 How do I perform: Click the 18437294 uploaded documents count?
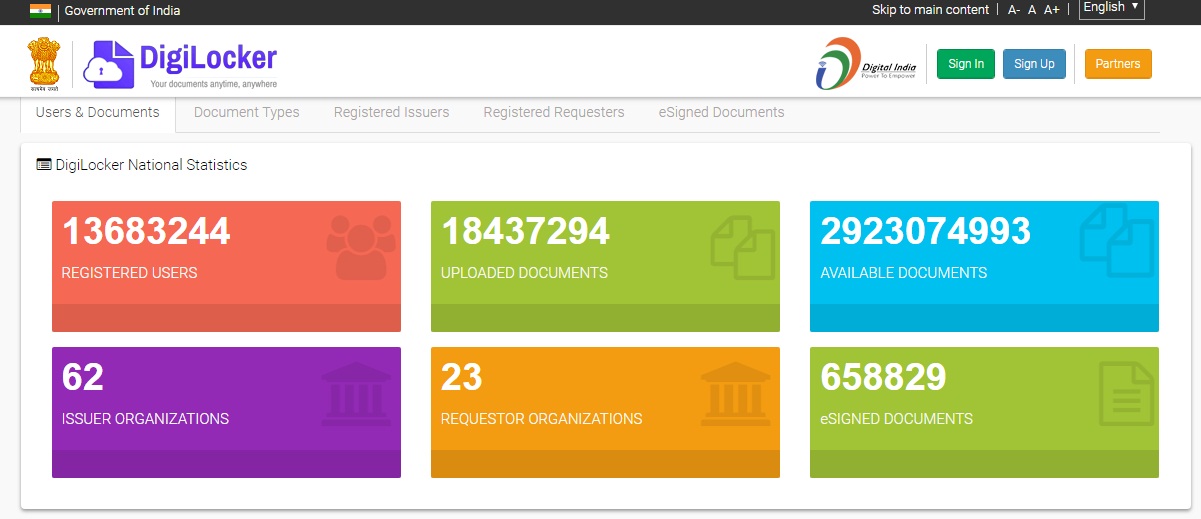tap(525, 231)
